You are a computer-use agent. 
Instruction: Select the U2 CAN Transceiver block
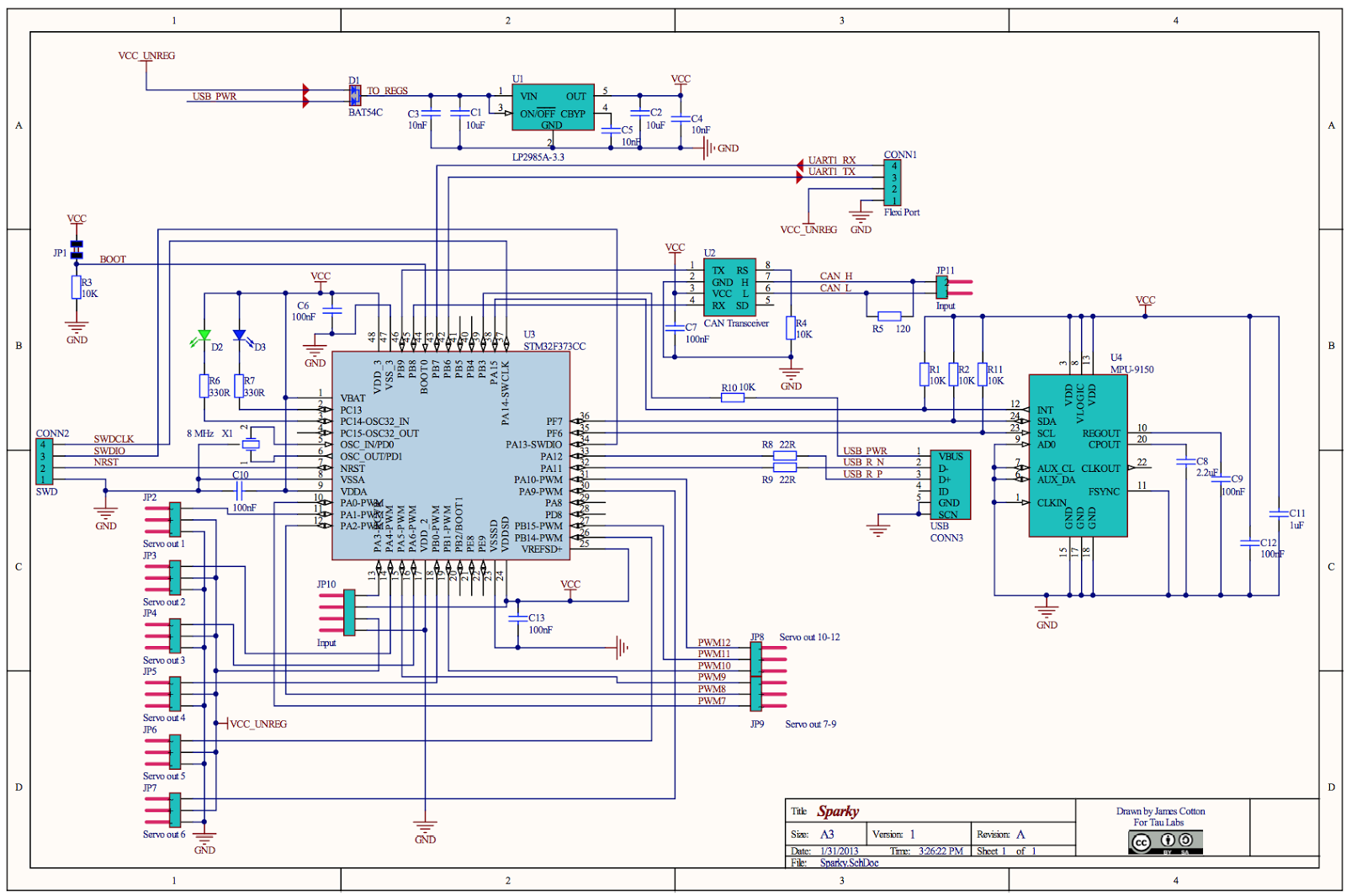[x=729, y=287]
